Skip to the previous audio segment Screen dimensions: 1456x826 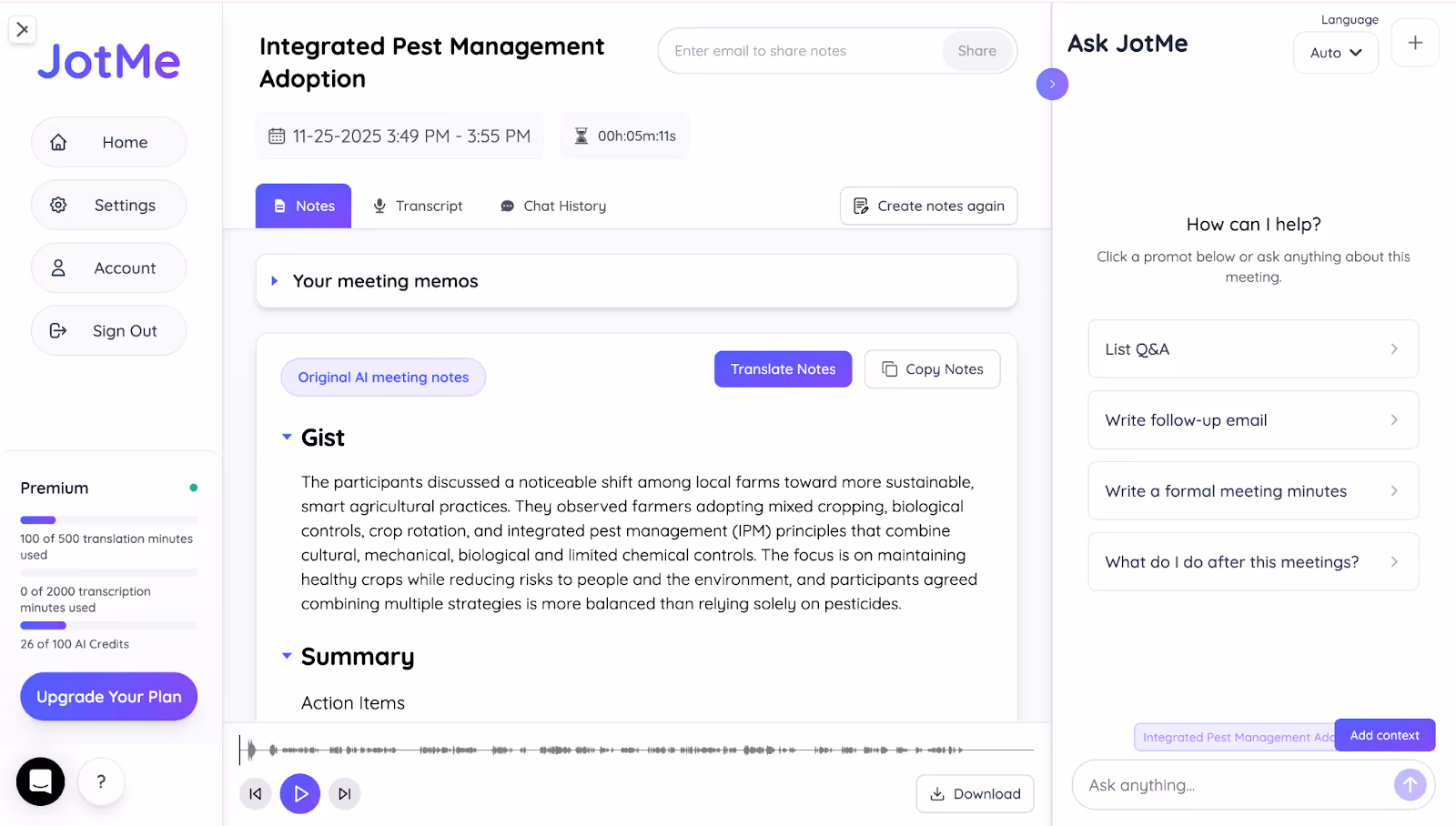pyautogui.click(x=256, y=793)
